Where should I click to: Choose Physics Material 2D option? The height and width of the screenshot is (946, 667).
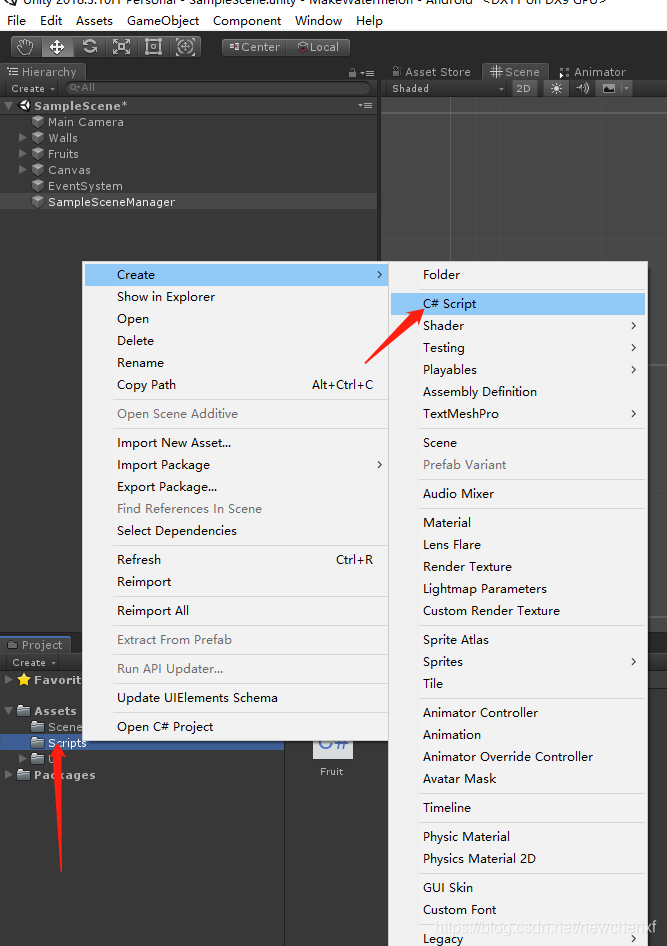coord(517,859)
